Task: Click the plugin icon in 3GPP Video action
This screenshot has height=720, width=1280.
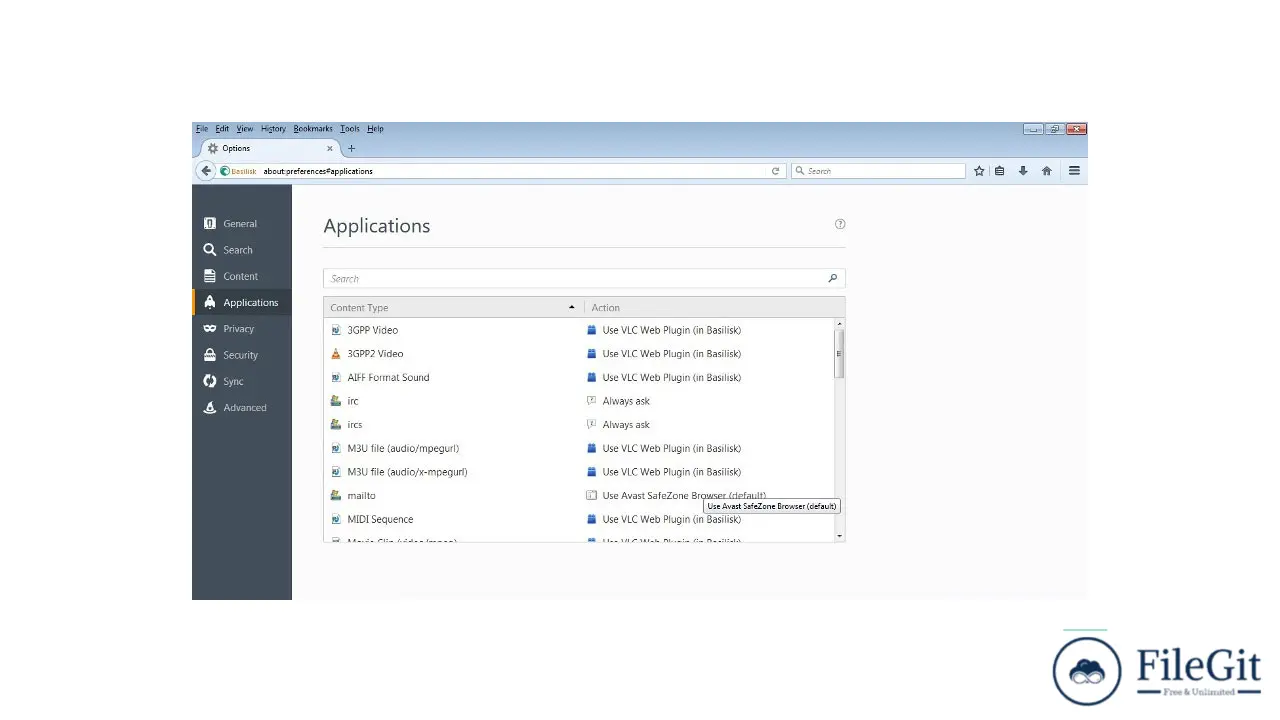Action: click(592, 330)
